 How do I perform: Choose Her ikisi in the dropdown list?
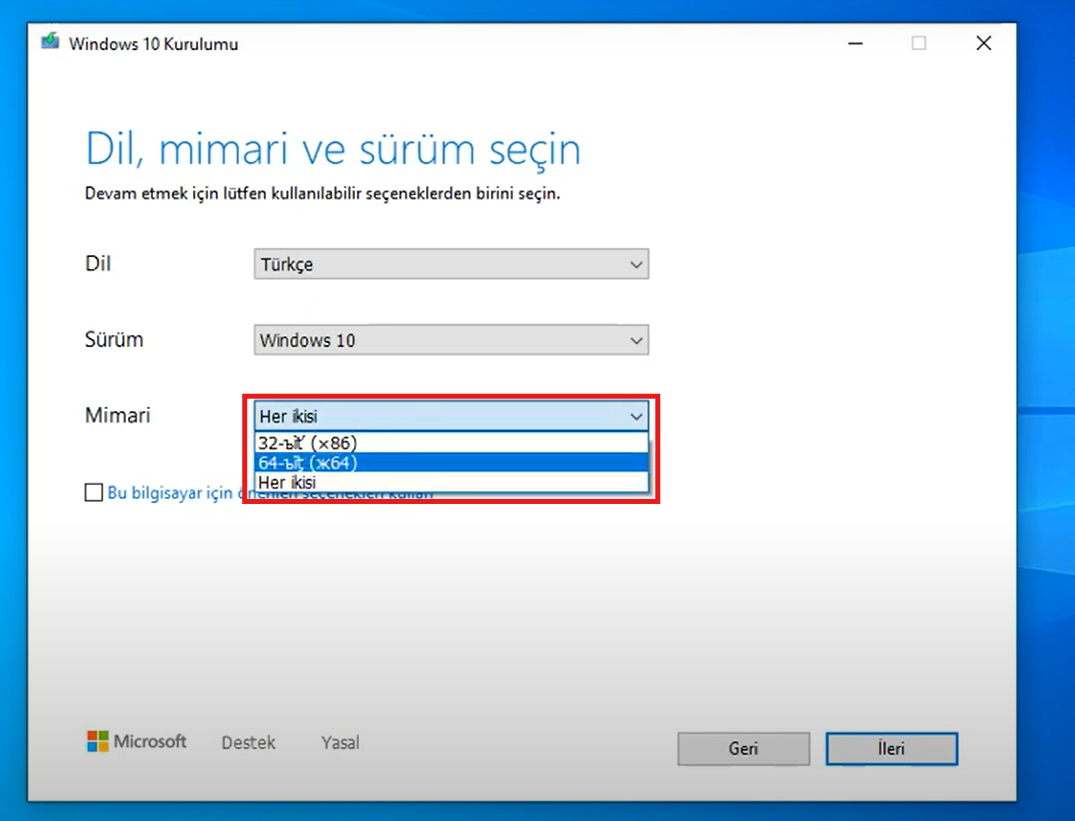[451, 482]
